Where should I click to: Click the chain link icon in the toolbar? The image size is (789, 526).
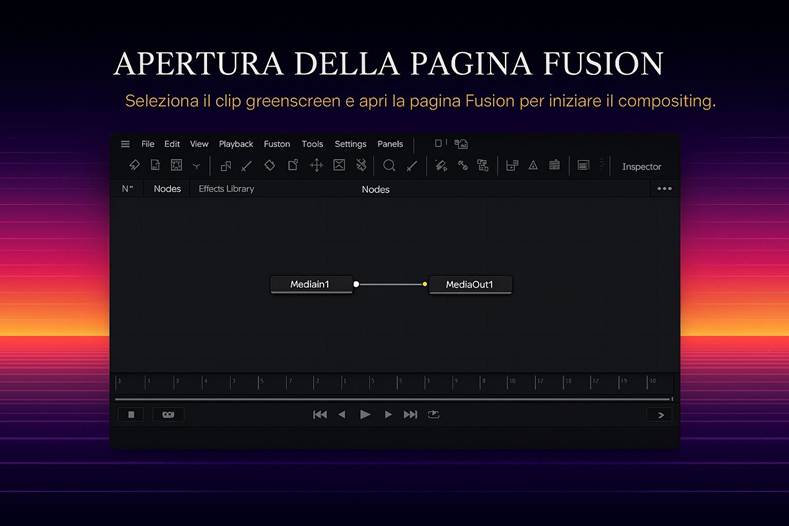(463, 166)
